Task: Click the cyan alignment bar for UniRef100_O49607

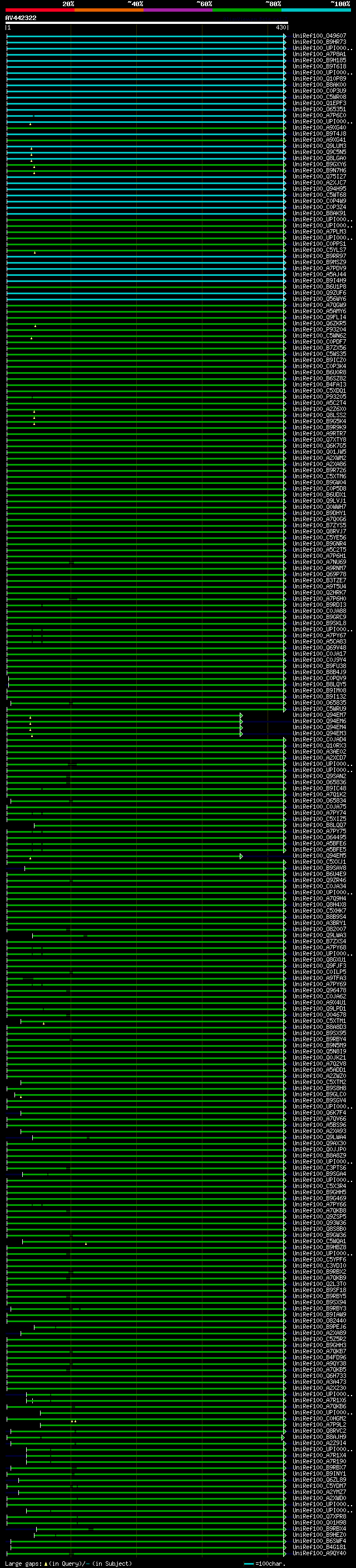Action: click(145, 36)
